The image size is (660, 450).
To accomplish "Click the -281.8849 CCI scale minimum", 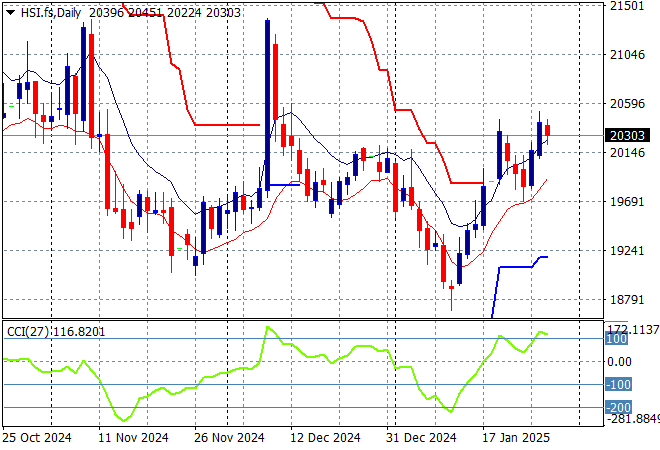I will (632, 419).
